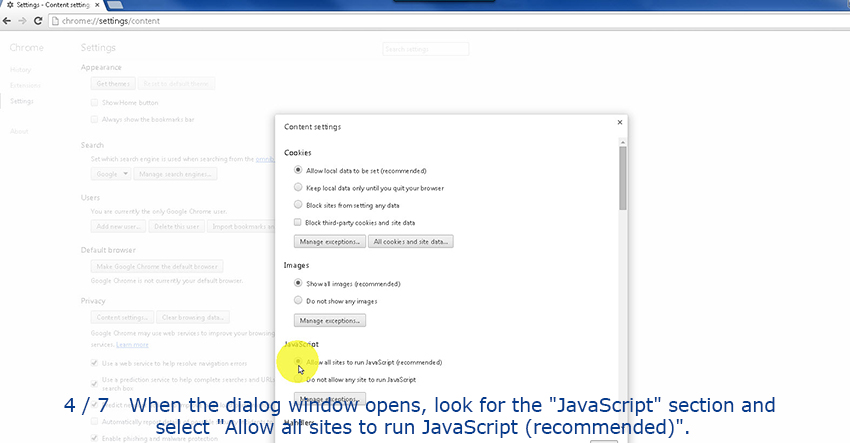This screenshot has height=443, width=850.
Task: Click the browser Back arrow
Action: (8, 21)
